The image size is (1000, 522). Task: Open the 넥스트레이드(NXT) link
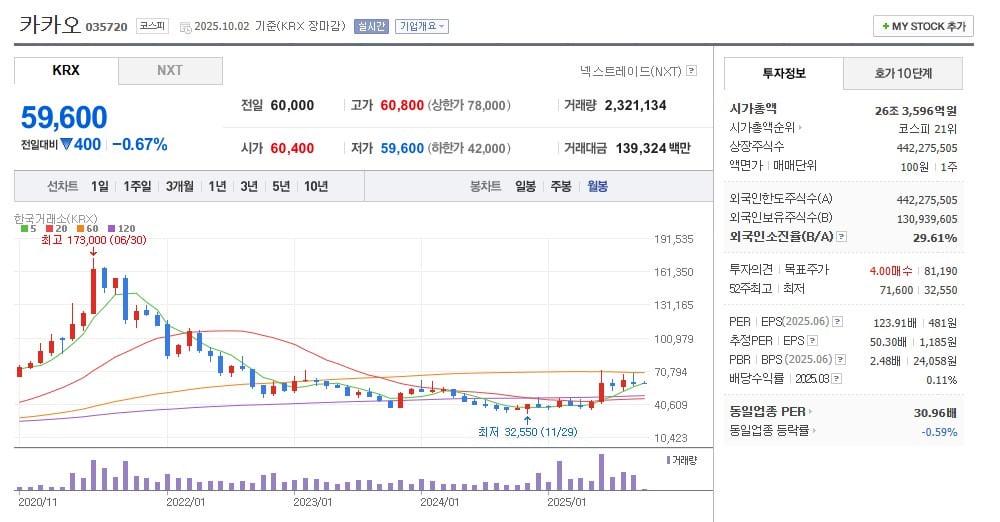[x=630, y=71]
